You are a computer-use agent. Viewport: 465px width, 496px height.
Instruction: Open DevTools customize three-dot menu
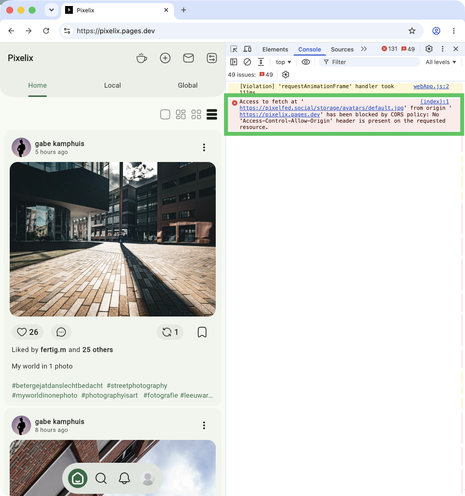[443, 49]
